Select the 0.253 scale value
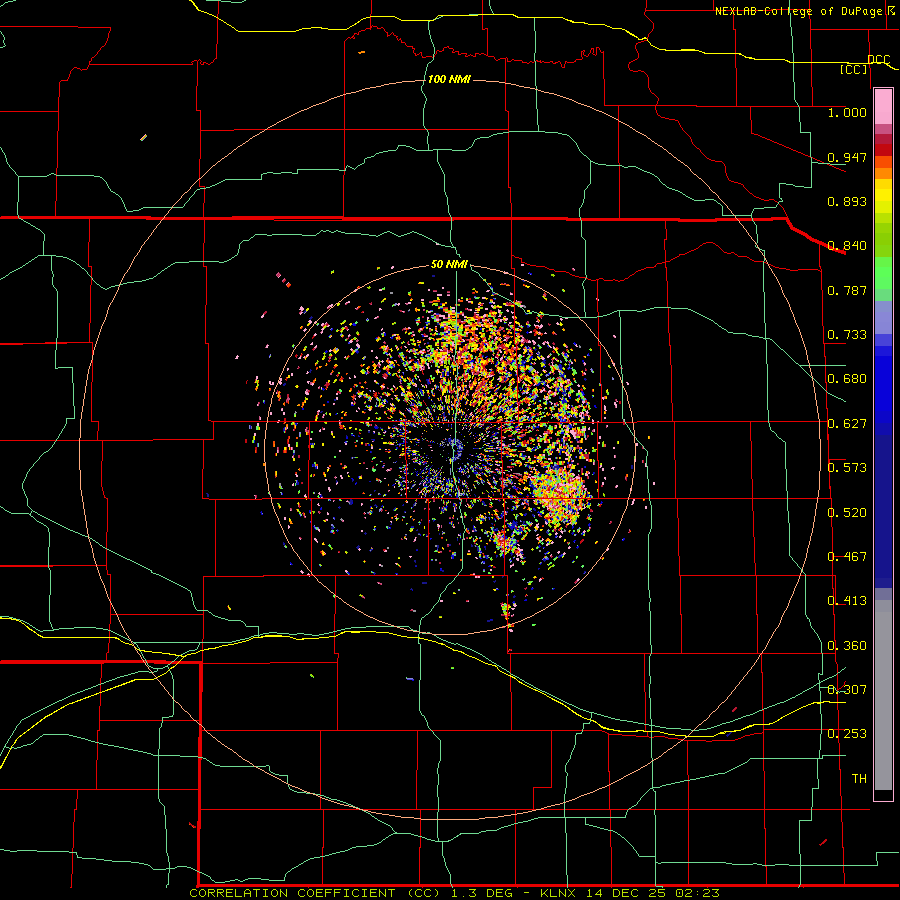Viewport: 900px width, 900px height. [x=847, y=734]
